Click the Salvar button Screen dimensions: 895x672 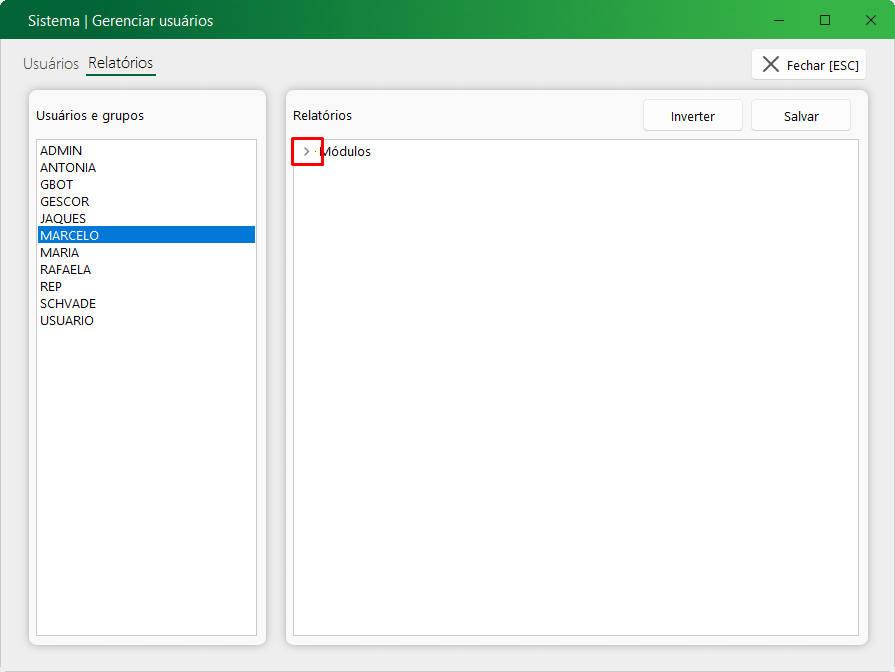click(800, 116)
